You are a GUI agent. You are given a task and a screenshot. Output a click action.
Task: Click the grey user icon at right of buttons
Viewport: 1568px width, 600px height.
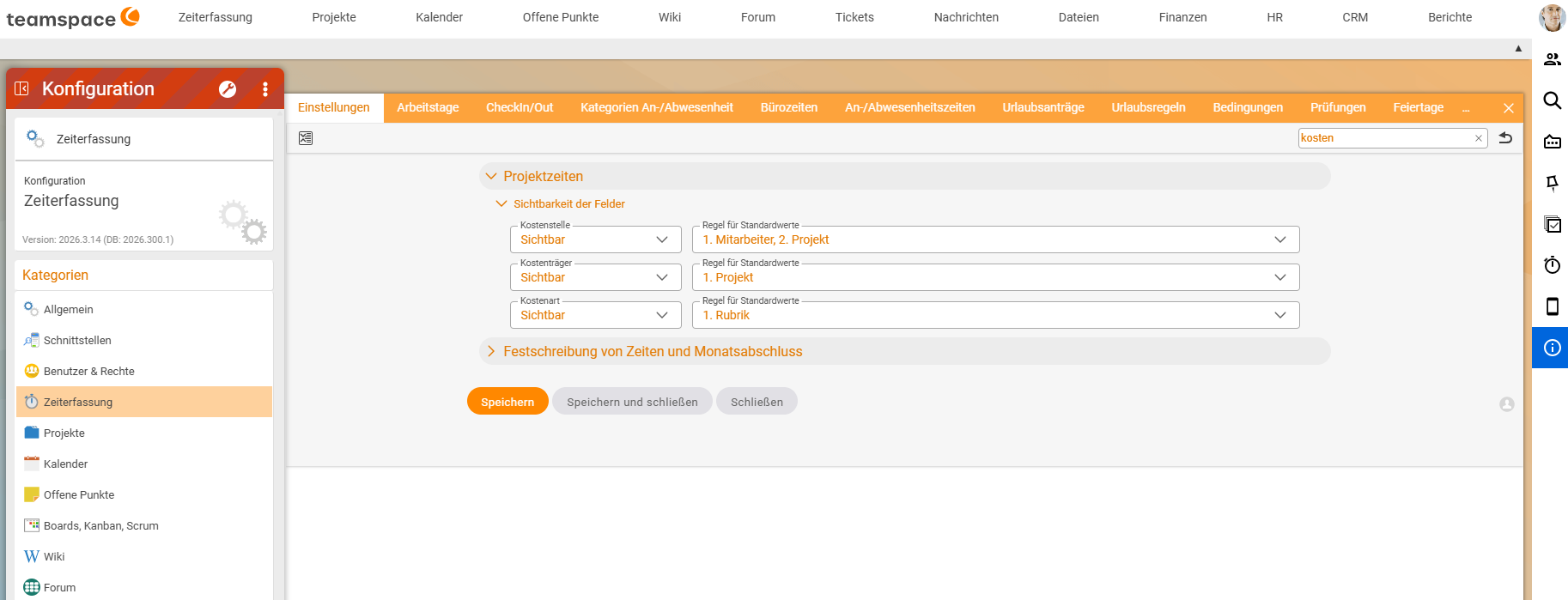pyautogui.click(x=1507, y=404)
